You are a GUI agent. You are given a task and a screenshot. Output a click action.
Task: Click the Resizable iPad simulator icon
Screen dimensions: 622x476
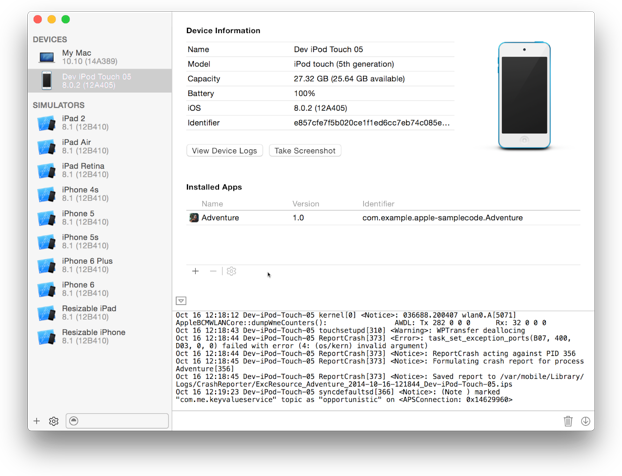coord(46,314)
